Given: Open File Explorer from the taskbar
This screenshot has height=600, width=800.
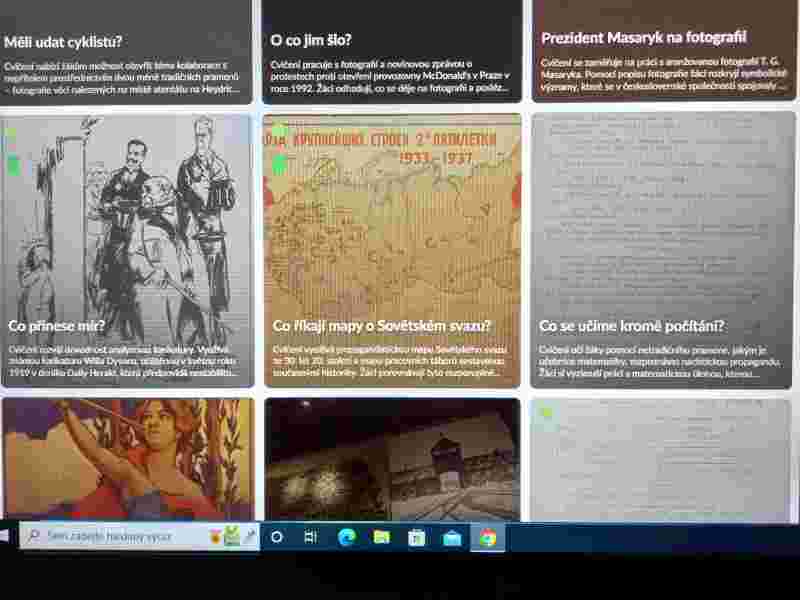Looking at the screenshot, I should (382, 537).
